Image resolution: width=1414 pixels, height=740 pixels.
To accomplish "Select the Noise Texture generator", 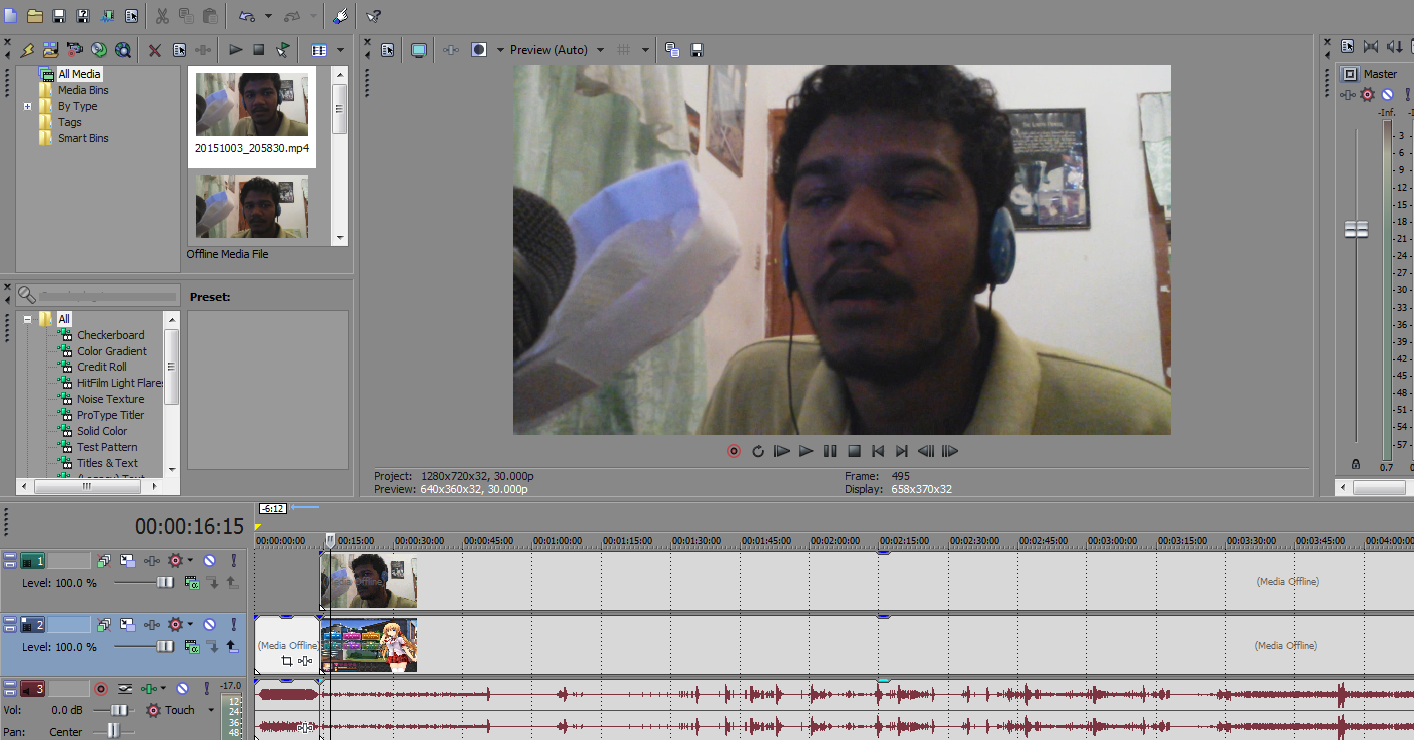I will pos(110,399).
